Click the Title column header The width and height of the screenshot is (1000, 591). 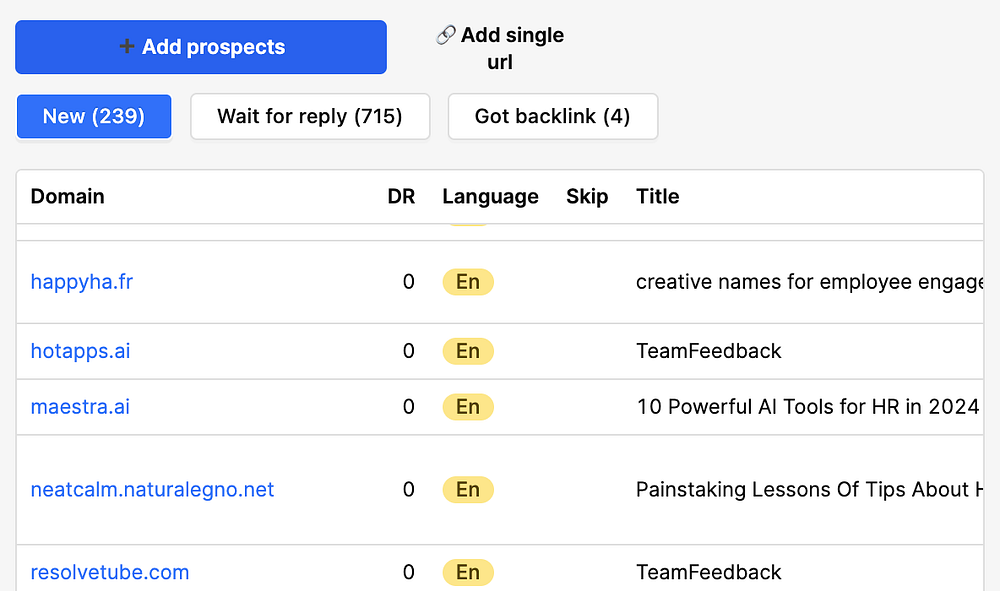[x=658, y=197]
